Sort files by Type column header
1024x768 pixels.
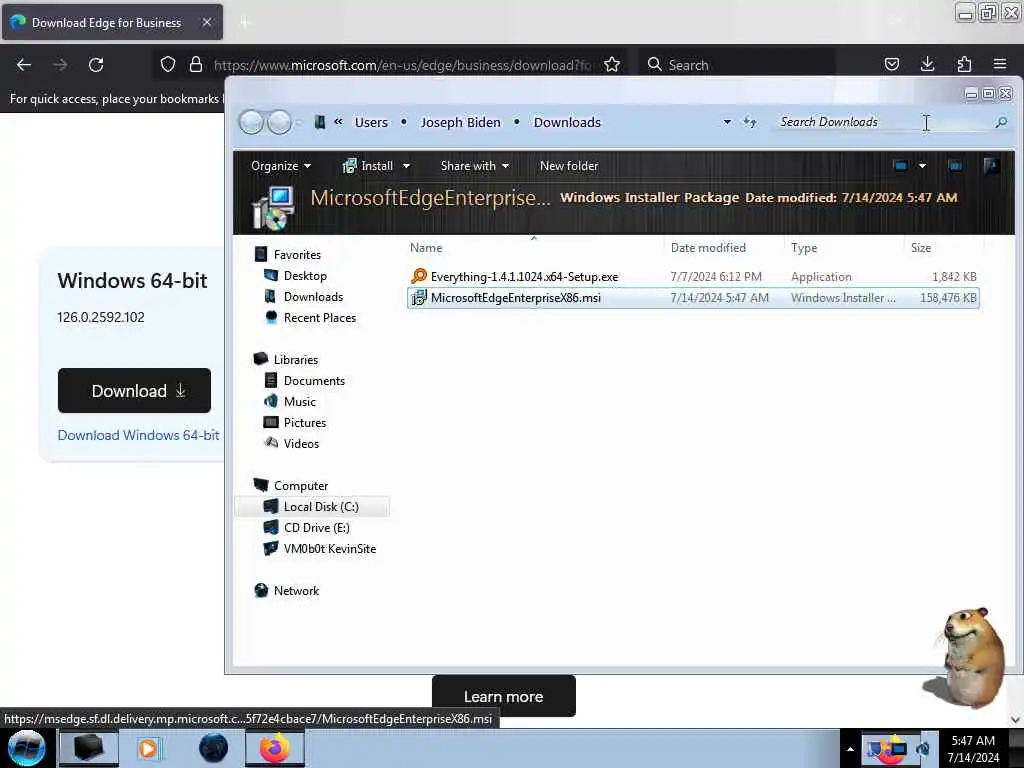pyautogui.click(x=804, y=248)
